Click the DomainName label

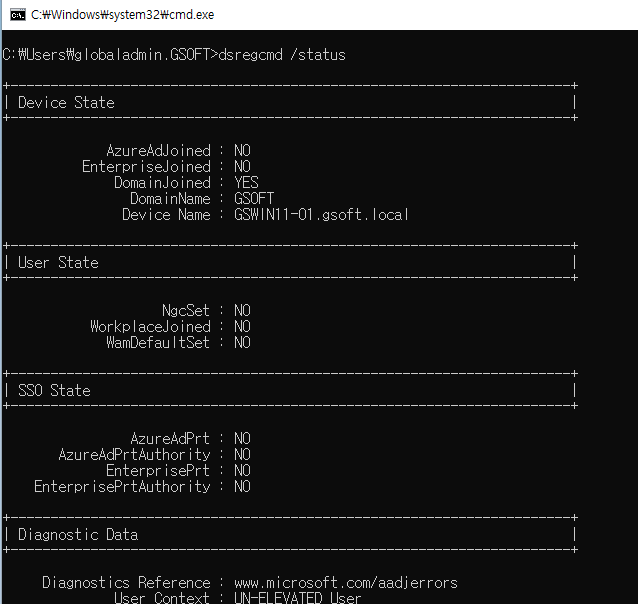(x=170, y=199)
